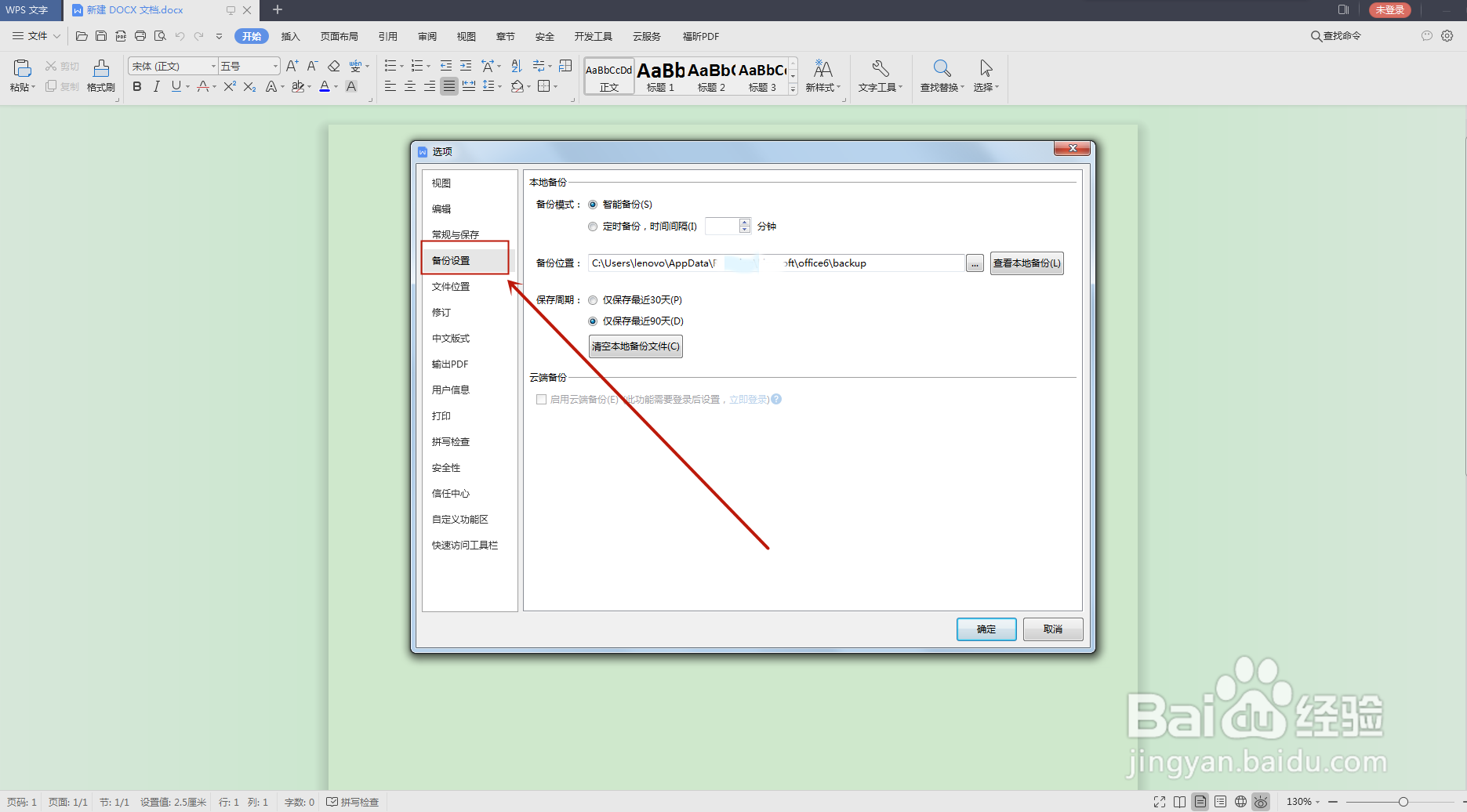The height and width of the screenshot is (812, 1467).
Task: Click the Clear Formatting eraser icon
Action: [x=333, y=66]
